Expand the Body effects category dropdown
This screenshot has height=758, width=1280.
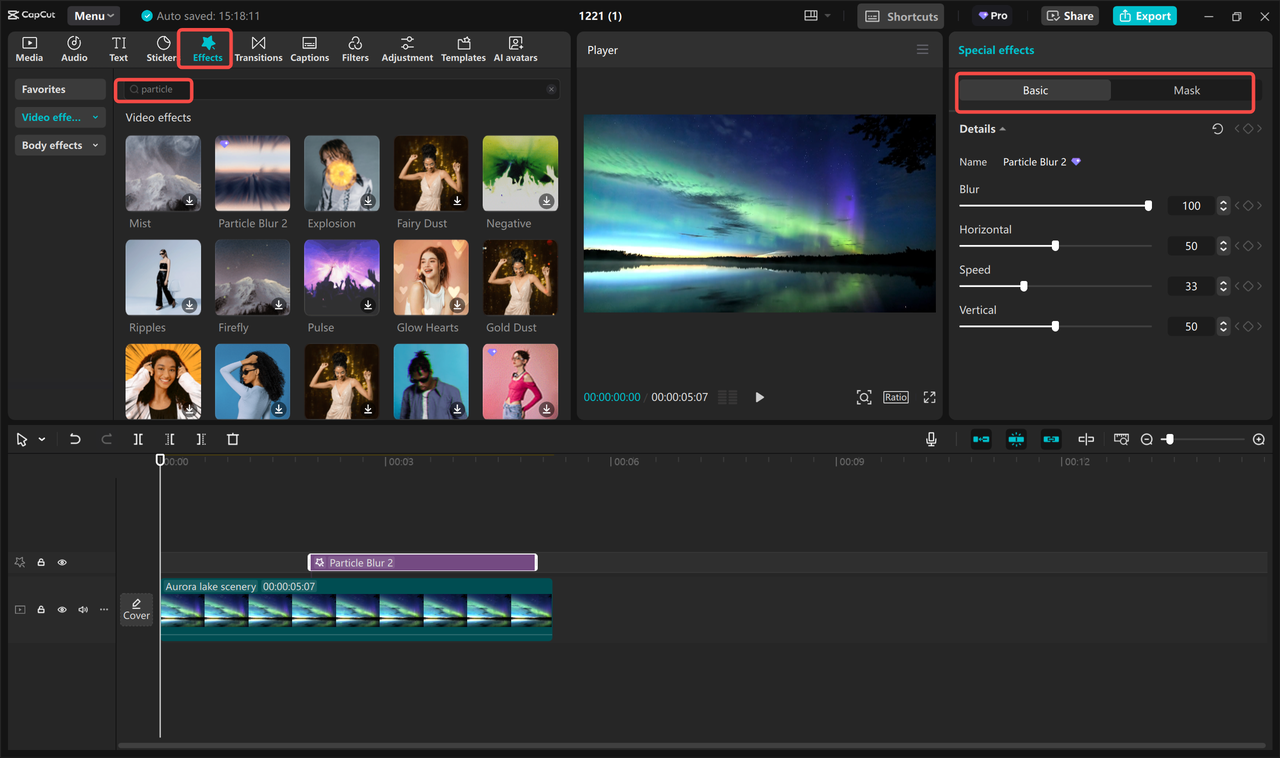click(x=96, y=145)
